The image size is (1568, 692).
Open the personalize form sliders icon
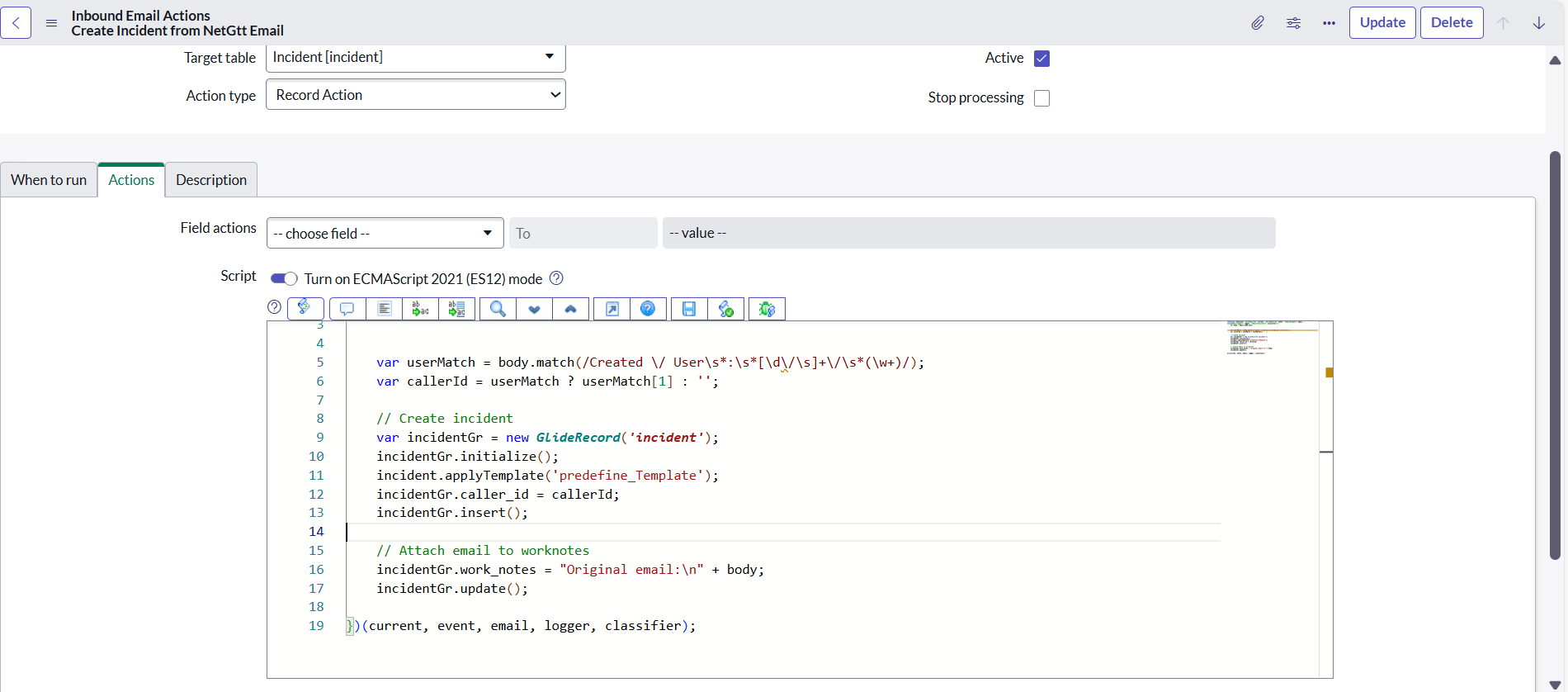pos(1293,23)
